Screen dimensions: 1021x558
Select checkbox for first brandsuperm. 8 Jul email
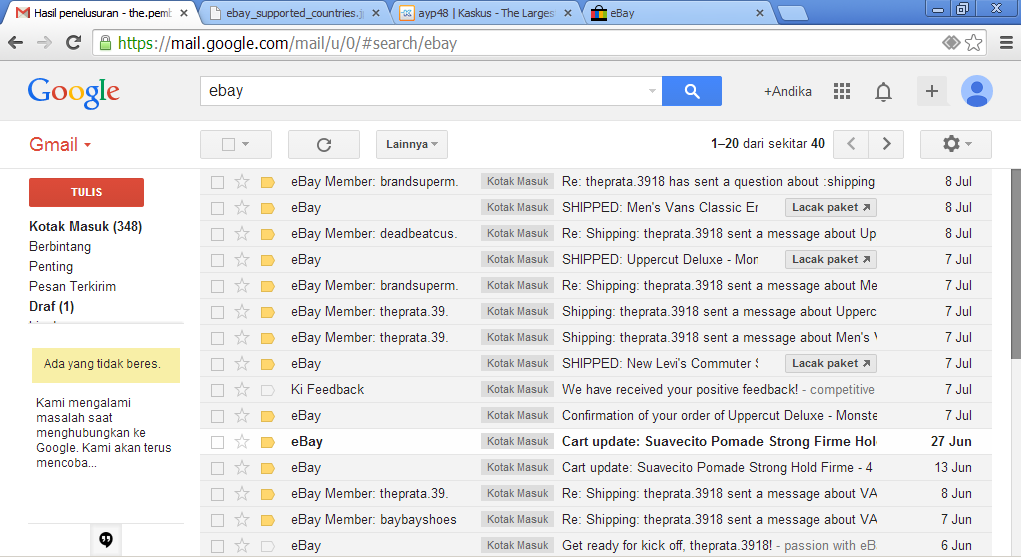tap(217, 182)
